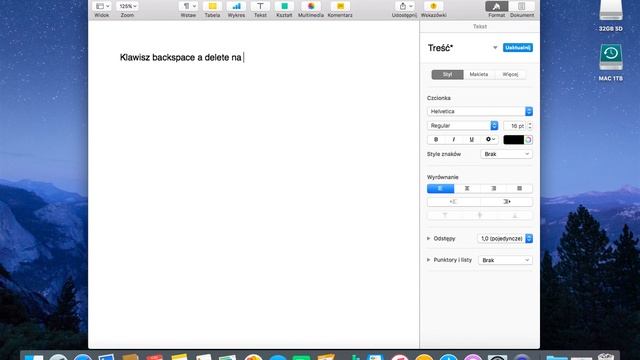Click the font size stepper arrows

click(x=530, y=126)
